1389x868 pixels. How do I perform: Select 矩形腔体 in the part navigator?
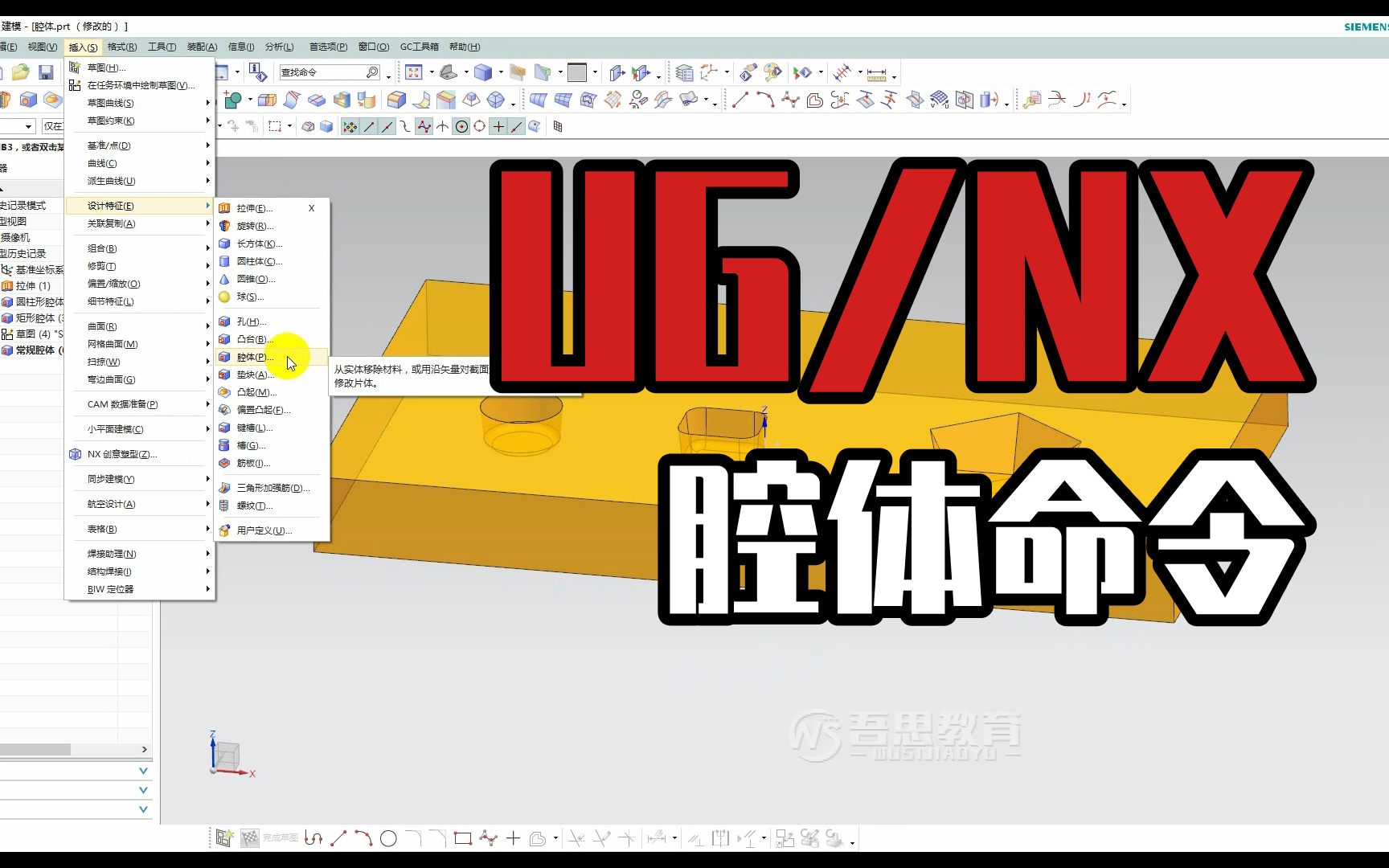tap(33, 318)
